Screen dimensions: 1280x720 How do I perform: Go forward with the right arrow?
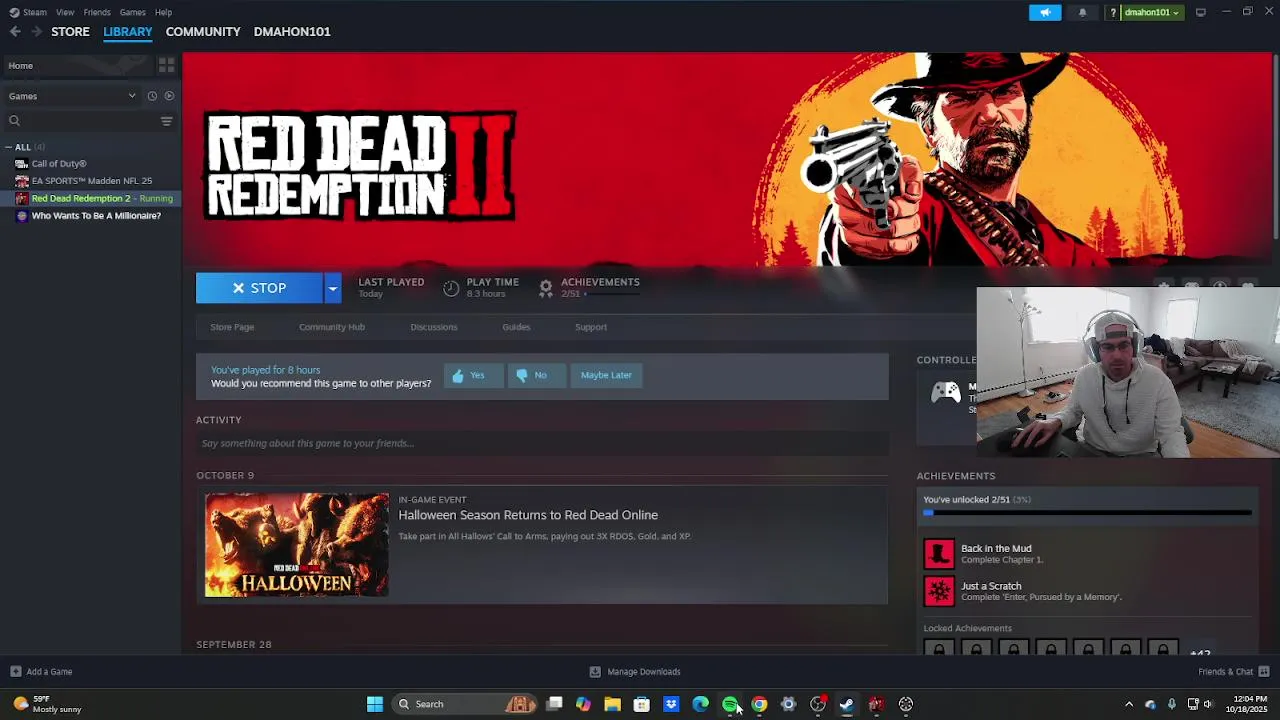pyautogui.click(x=36, y=32)
